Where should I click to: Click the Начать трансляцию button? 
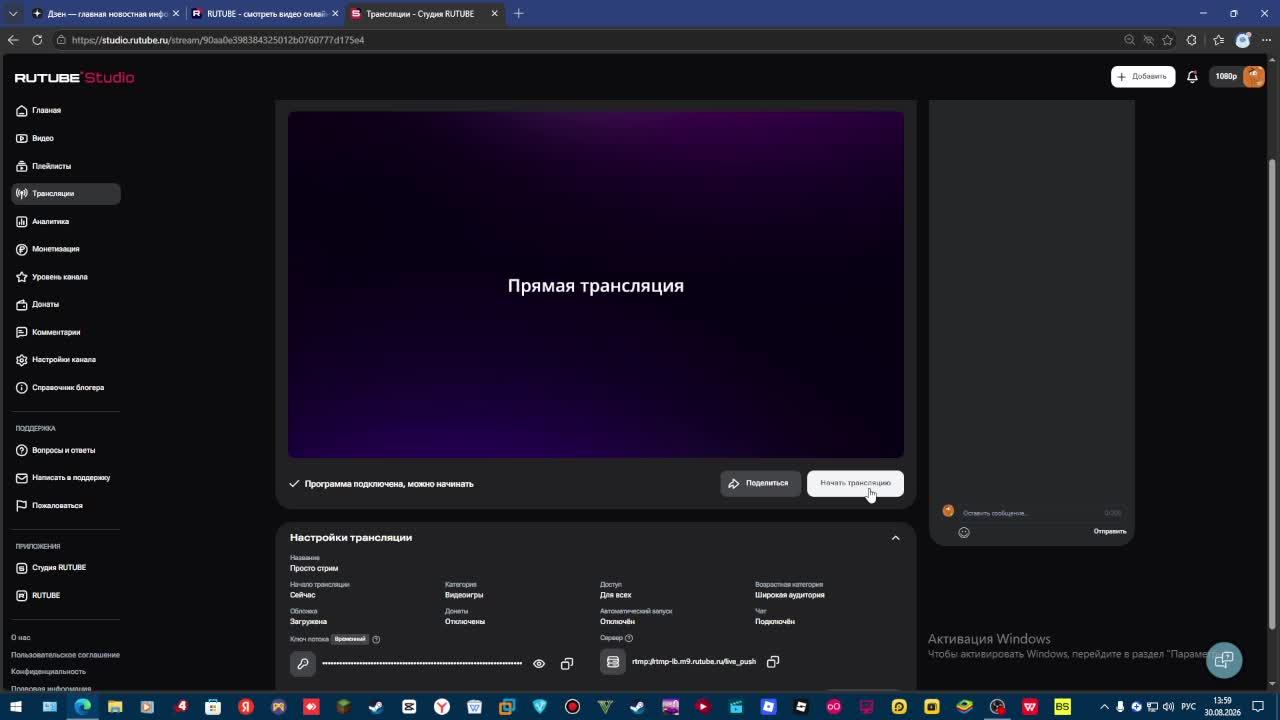[x=855, y=483]
